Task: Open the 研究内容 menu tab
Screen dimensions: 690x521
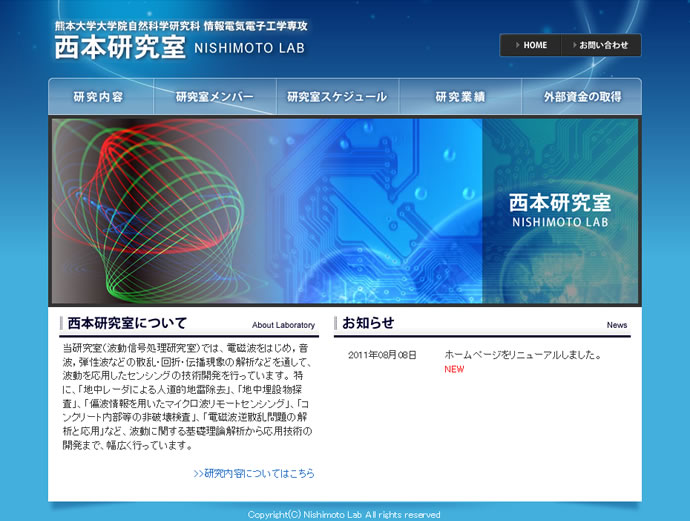Action: click(101, 96)
